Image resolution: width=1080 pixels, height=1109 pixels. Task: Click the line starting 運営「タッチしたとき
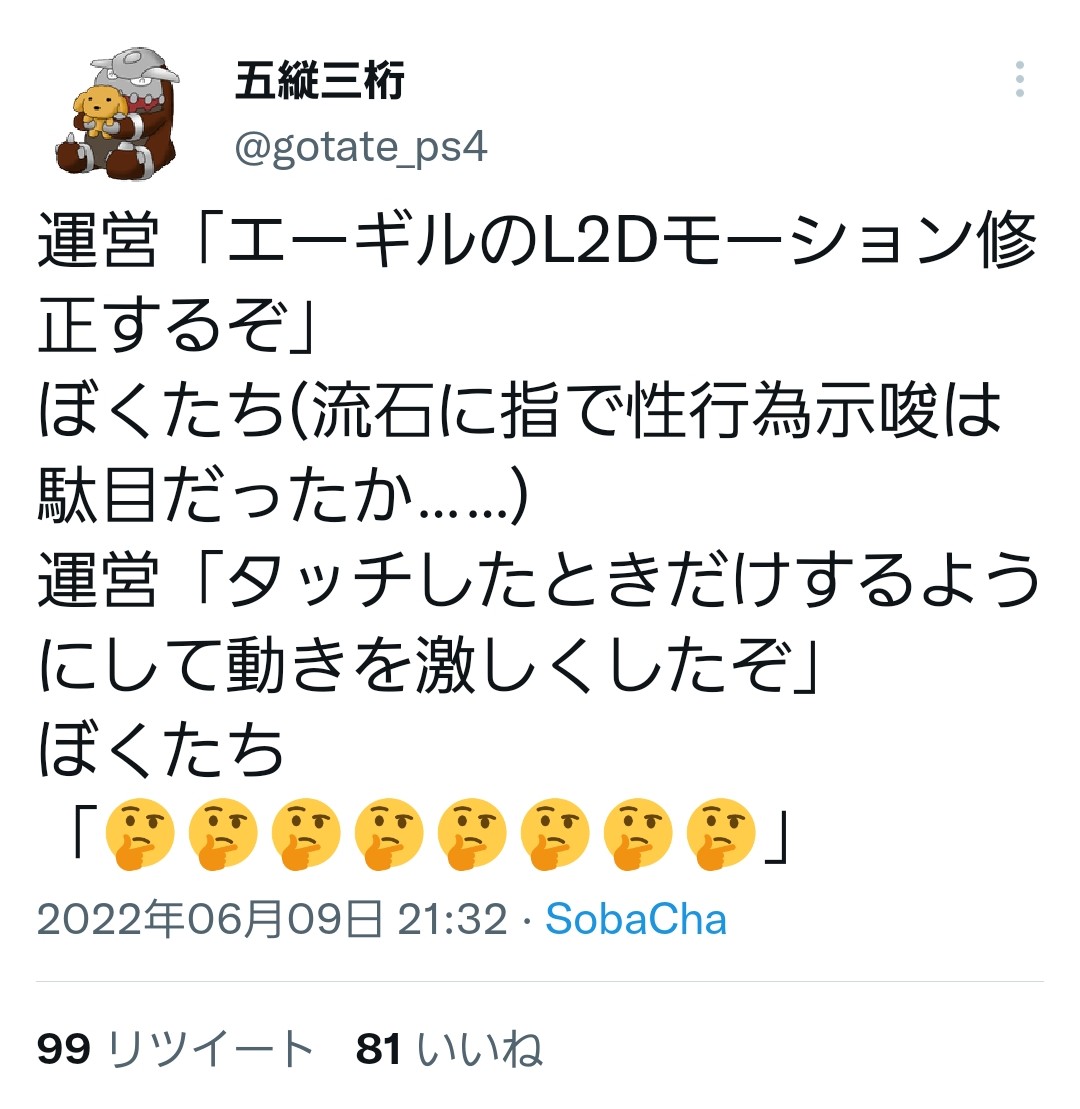coord(539,580)
